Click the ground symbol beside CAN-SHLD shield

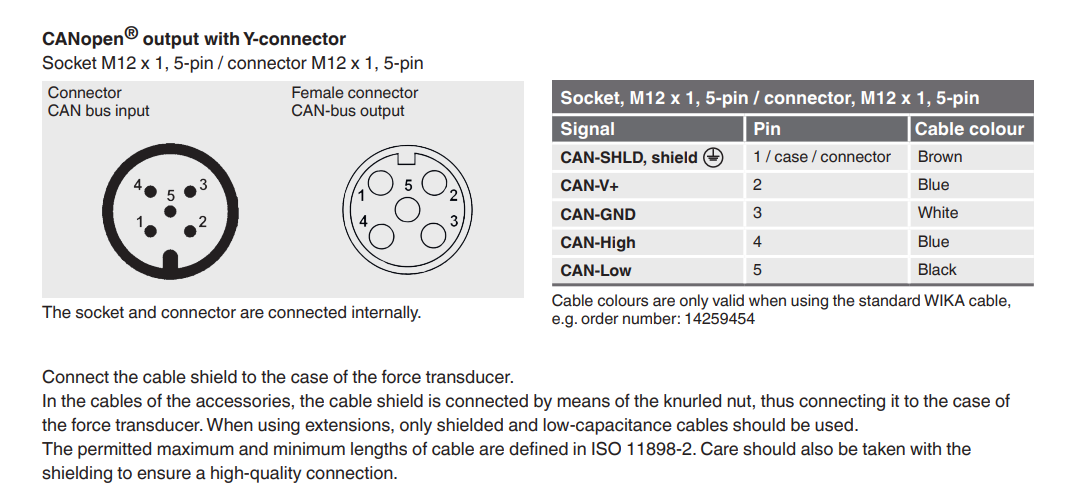713,157
